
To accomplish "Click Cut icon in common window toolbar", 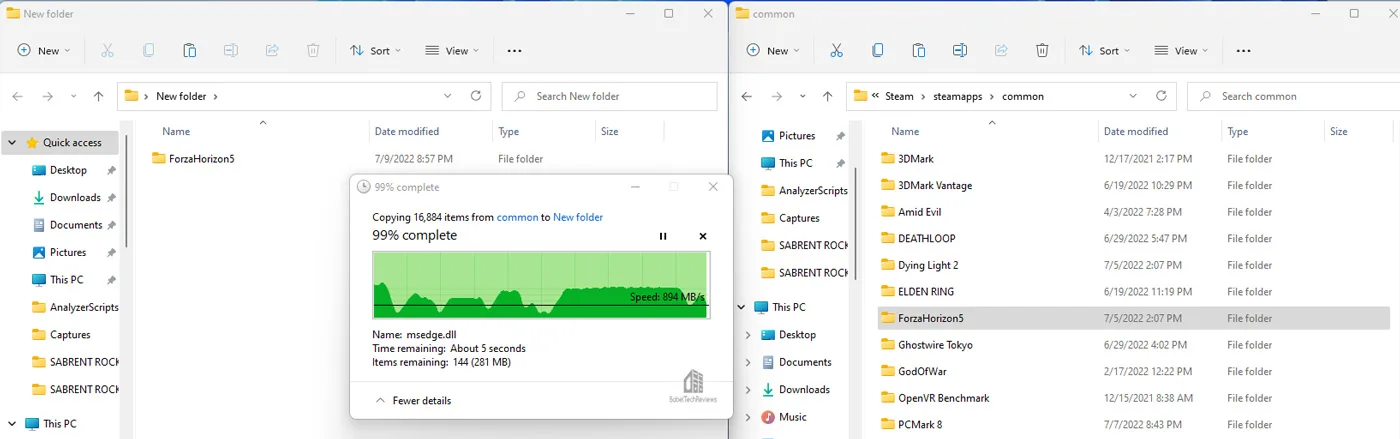I will point(836,50).
